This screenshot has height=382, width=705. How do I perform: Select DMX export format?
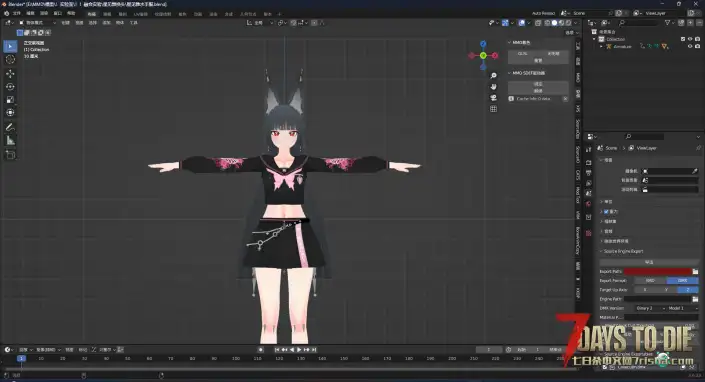(x=683, y=280)
